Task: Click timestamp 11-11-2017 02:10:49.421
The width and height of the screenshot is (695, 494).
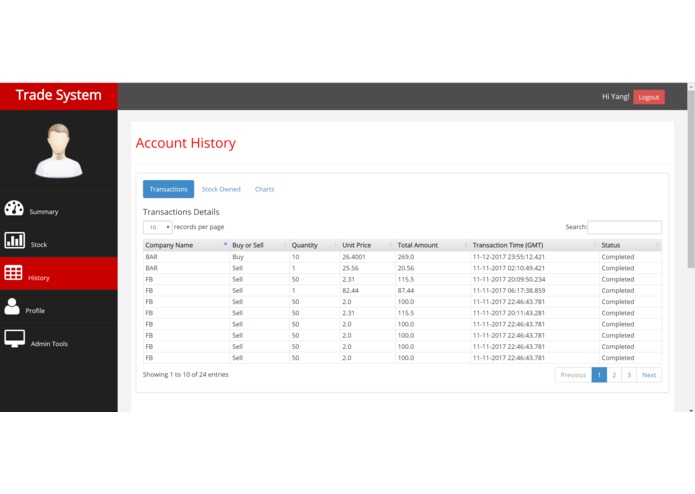Action: 508,268
